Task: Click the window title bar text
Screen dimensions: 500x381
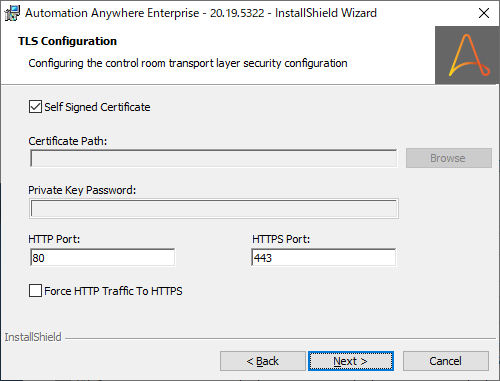Action: [201, 13]
